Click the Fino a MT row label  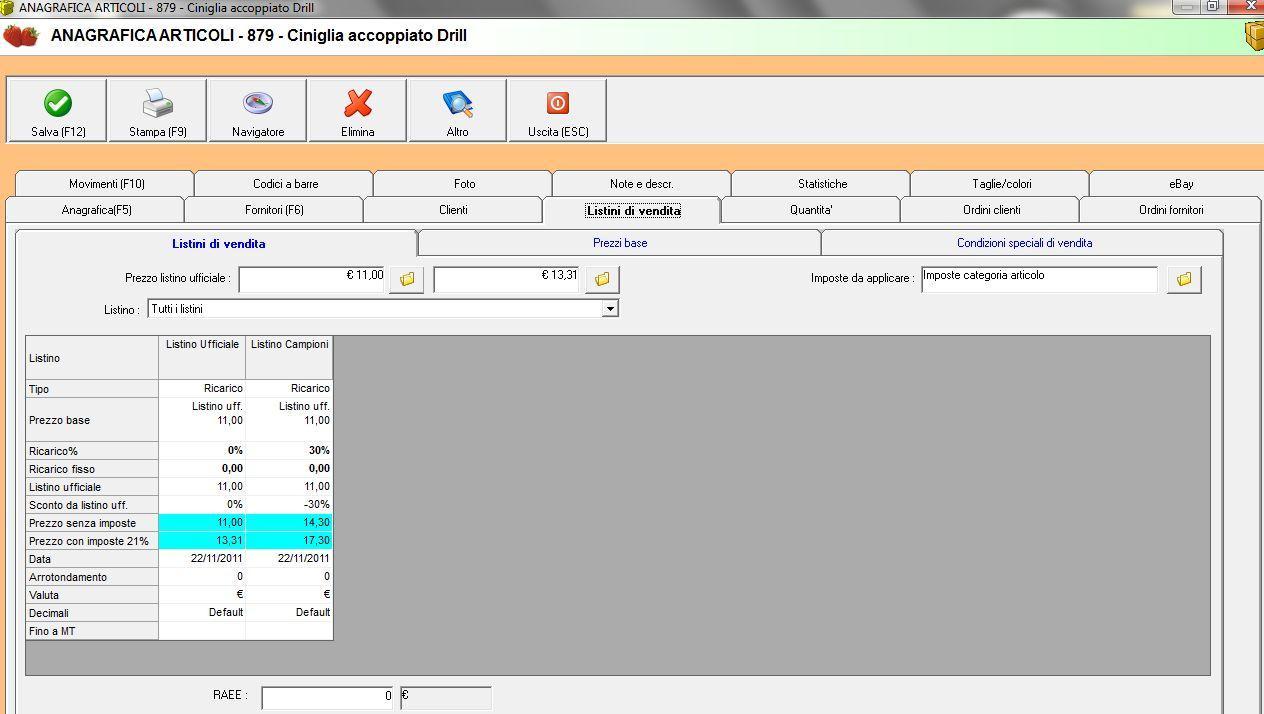[92, 631]
